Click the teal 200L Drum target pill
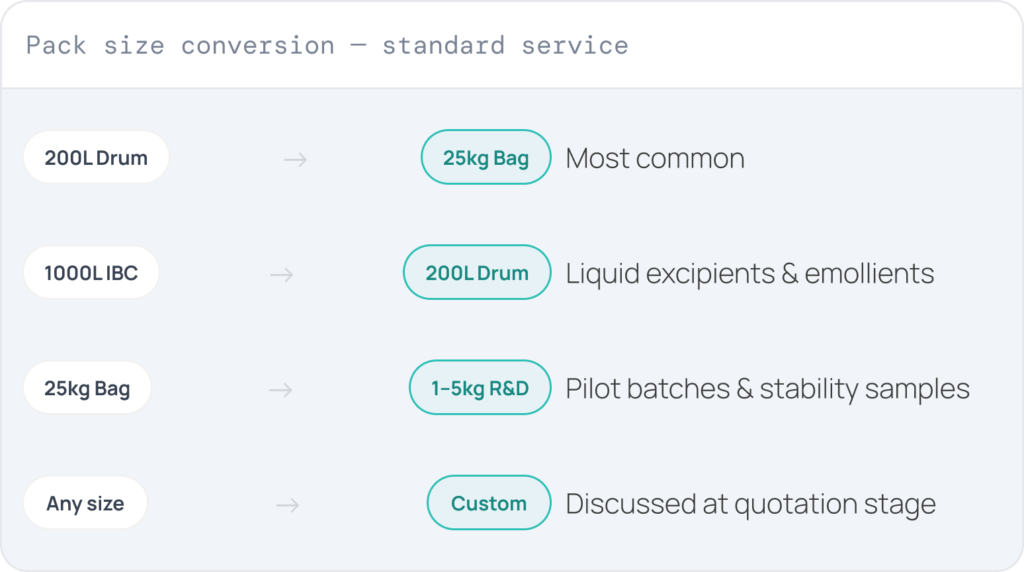Screen dimensions: 1024x572 tap(477, 272)
